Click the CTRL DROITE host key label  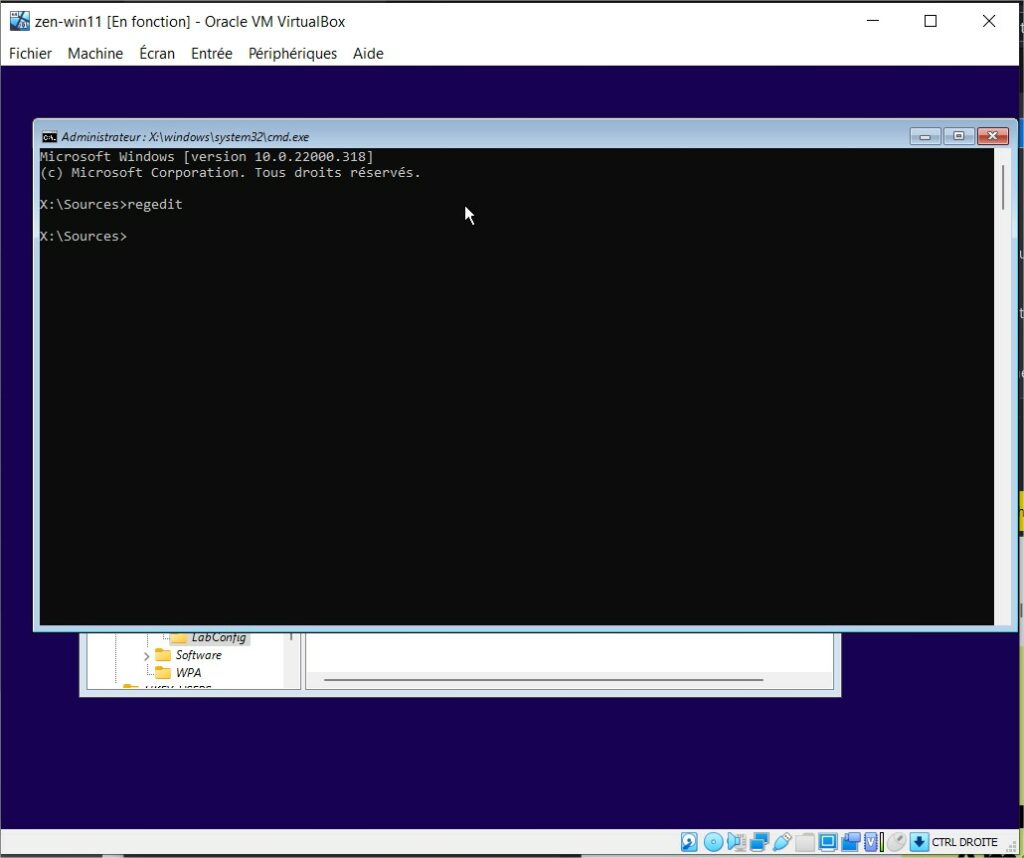tap(965, 842)
